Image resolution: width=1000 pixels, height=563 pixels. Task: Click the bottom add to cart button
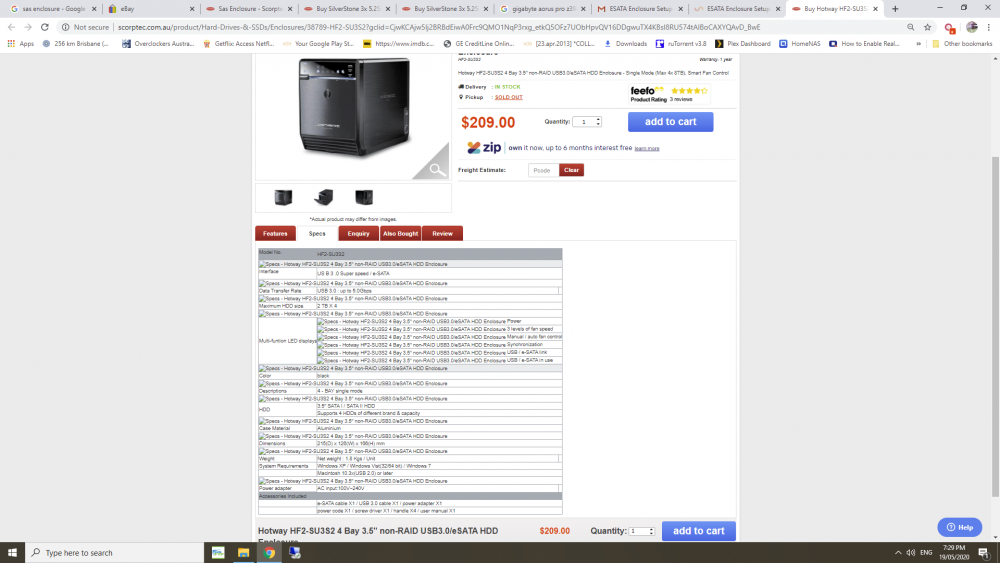pyautogui.click(x=698, y=530)
